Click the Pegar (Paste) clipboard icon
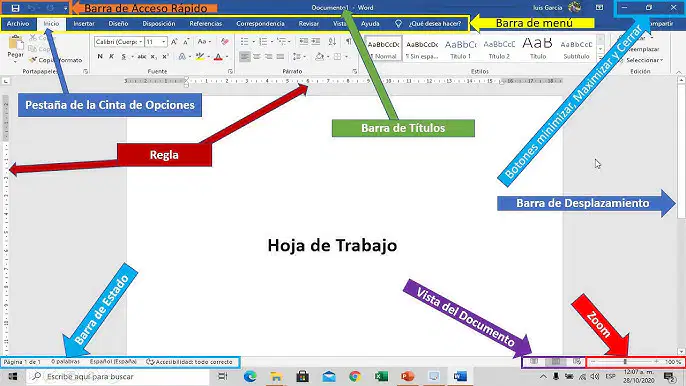Viewport: 686px width, 386px height. (x=16, y=43)
